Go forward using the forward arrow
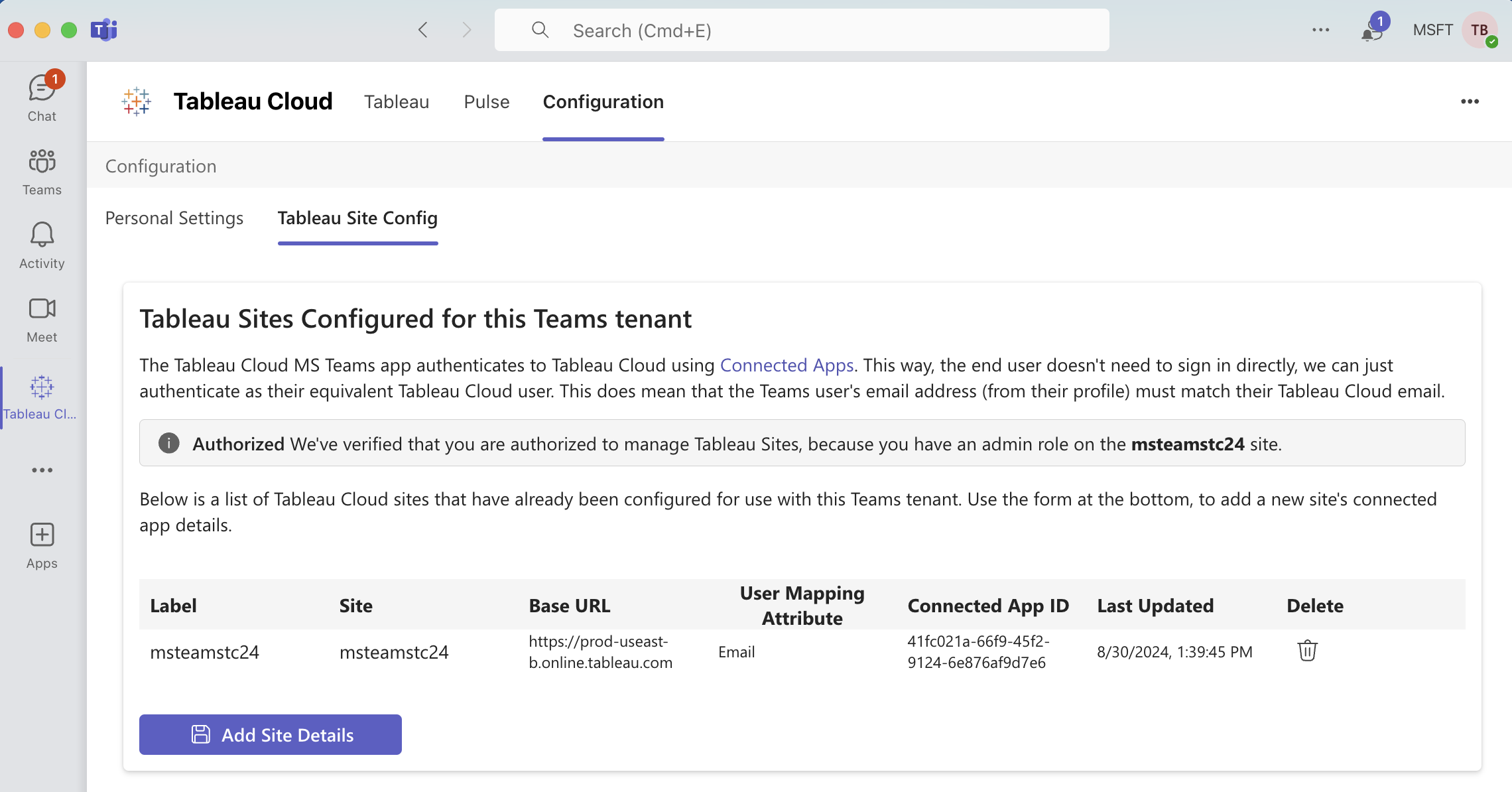1512x792 pixels. 467,30
